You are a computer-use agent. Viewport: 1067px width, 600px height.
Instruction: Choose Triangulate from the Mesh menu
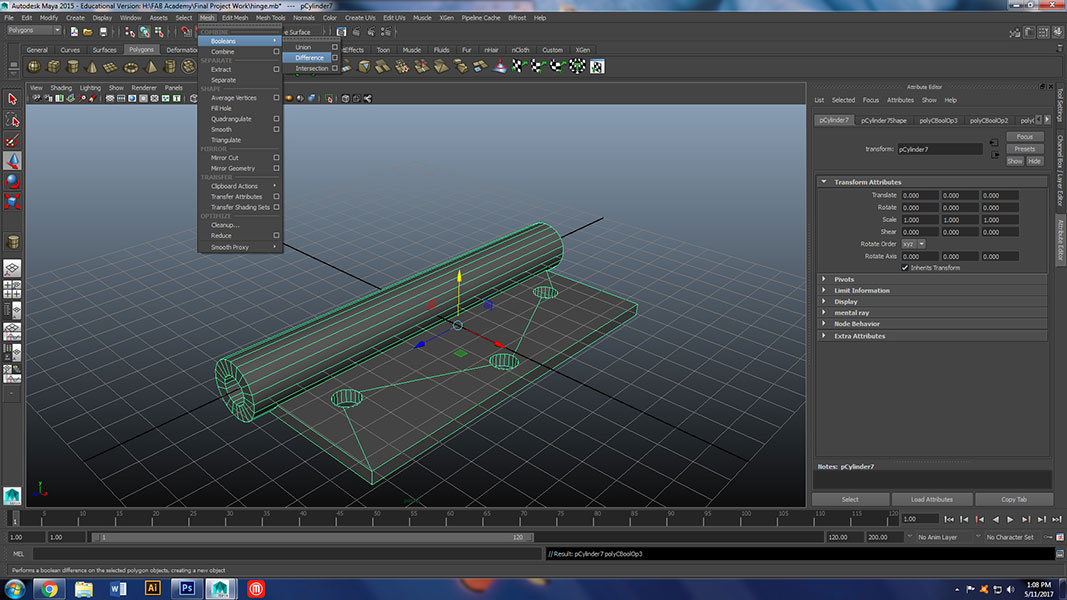(x=226, y=140)
